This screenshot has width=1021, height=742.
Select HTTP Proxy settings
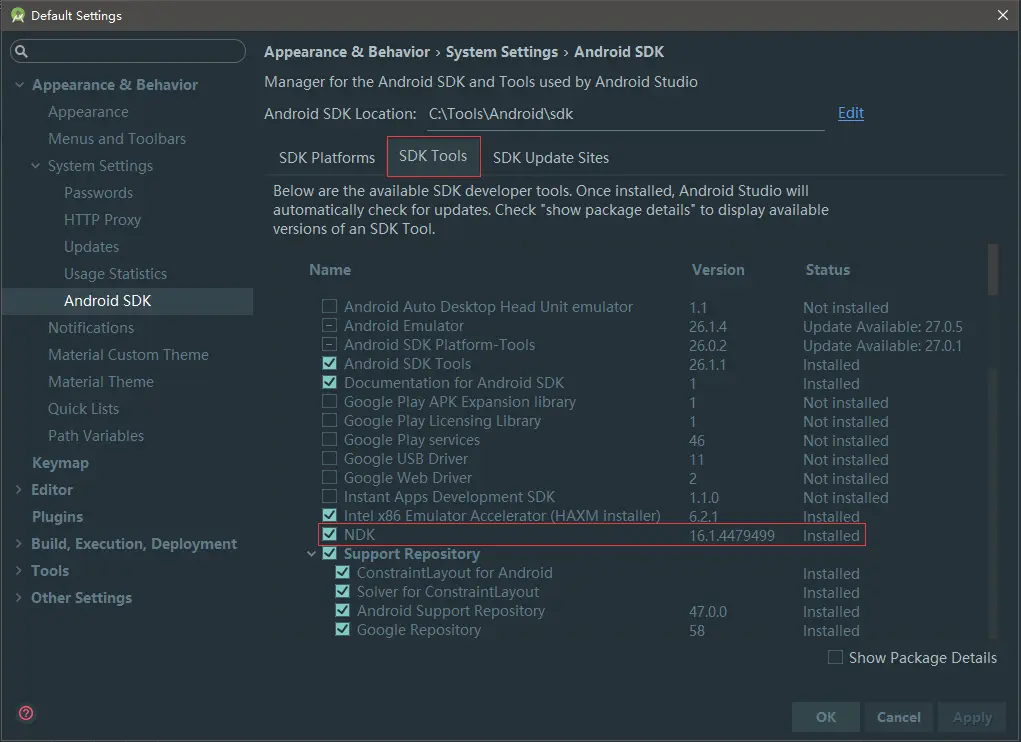102,220
